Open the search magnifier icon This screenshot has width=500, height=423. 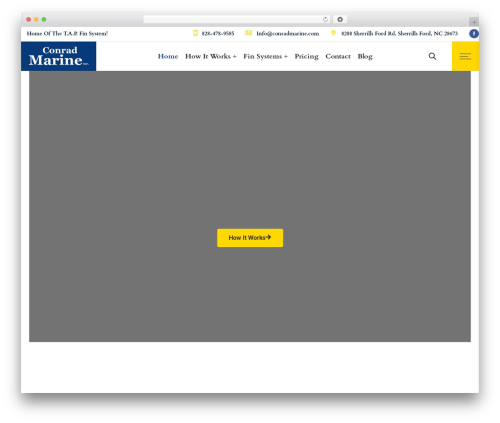[x=432, y=56]
